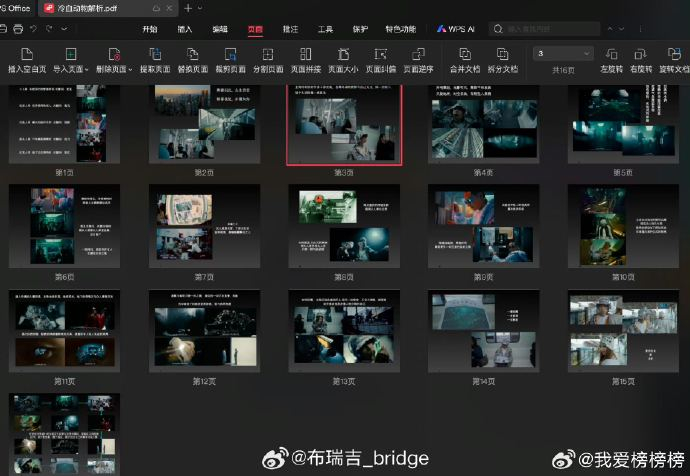Viewport: 690px width, 476px height.
Task: Open the page number dropdown showing 3
Action: click(563, 54)
